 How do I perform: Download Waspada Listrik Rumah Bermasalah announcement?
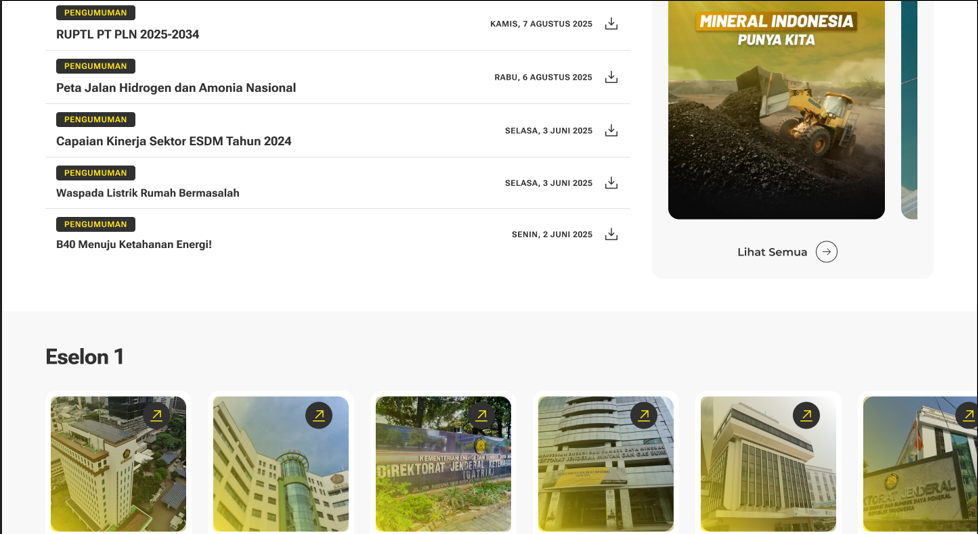click(x=611, y=183)
